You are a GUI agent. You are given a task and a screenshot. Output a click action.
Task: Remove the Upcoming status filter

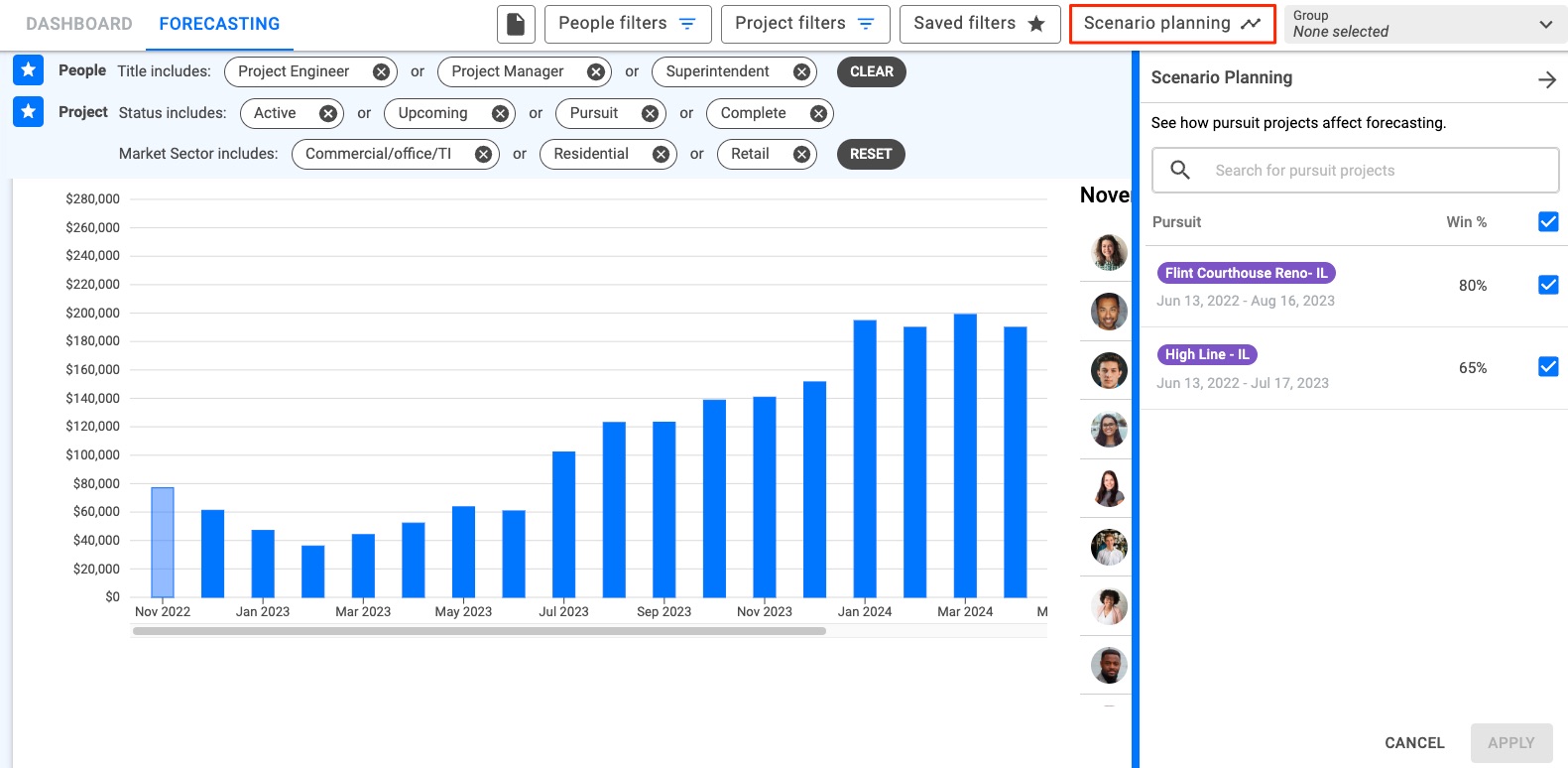click(x=500, y=113)
